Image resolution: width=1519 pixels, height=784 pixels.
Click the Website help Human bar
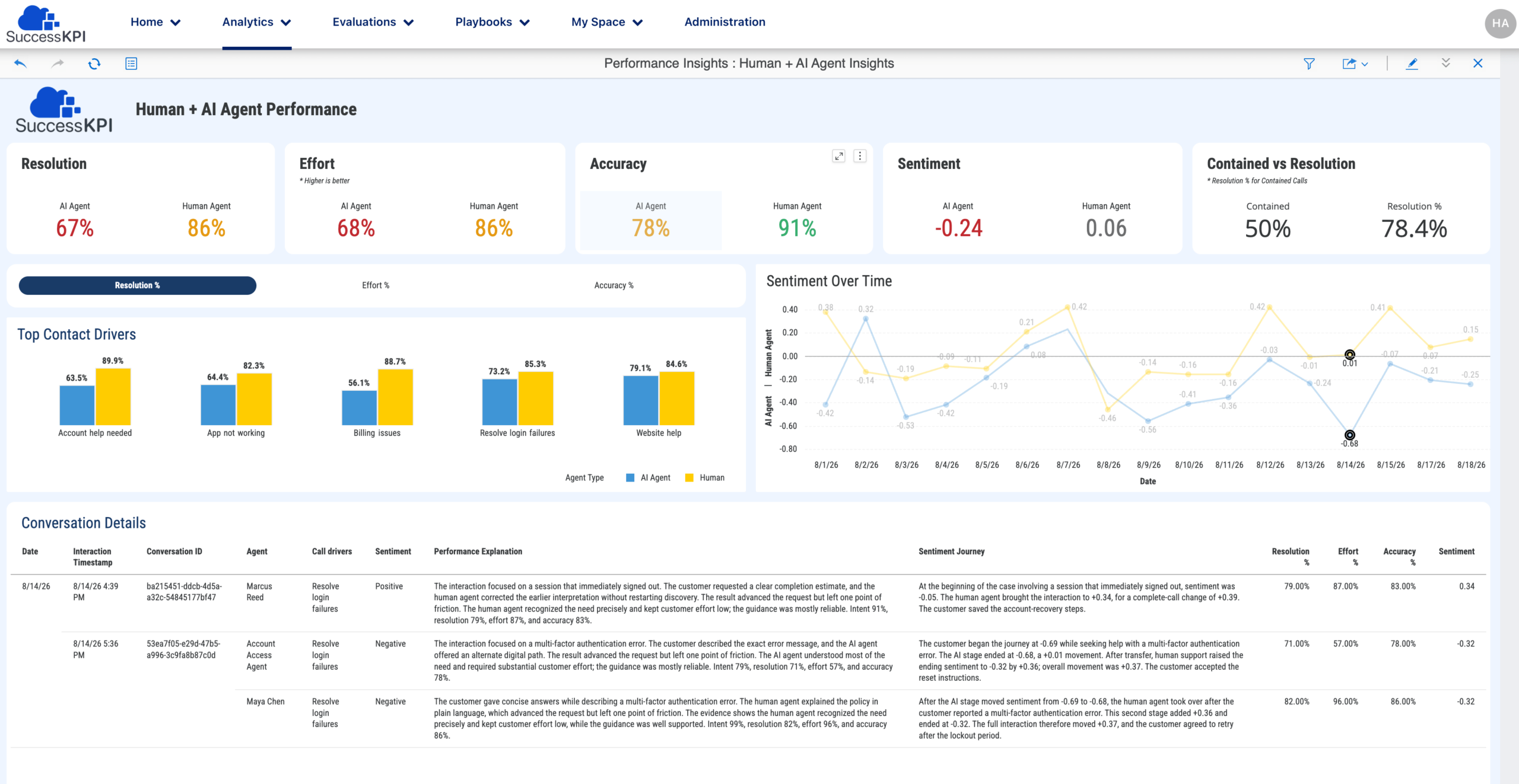[677, 399]
